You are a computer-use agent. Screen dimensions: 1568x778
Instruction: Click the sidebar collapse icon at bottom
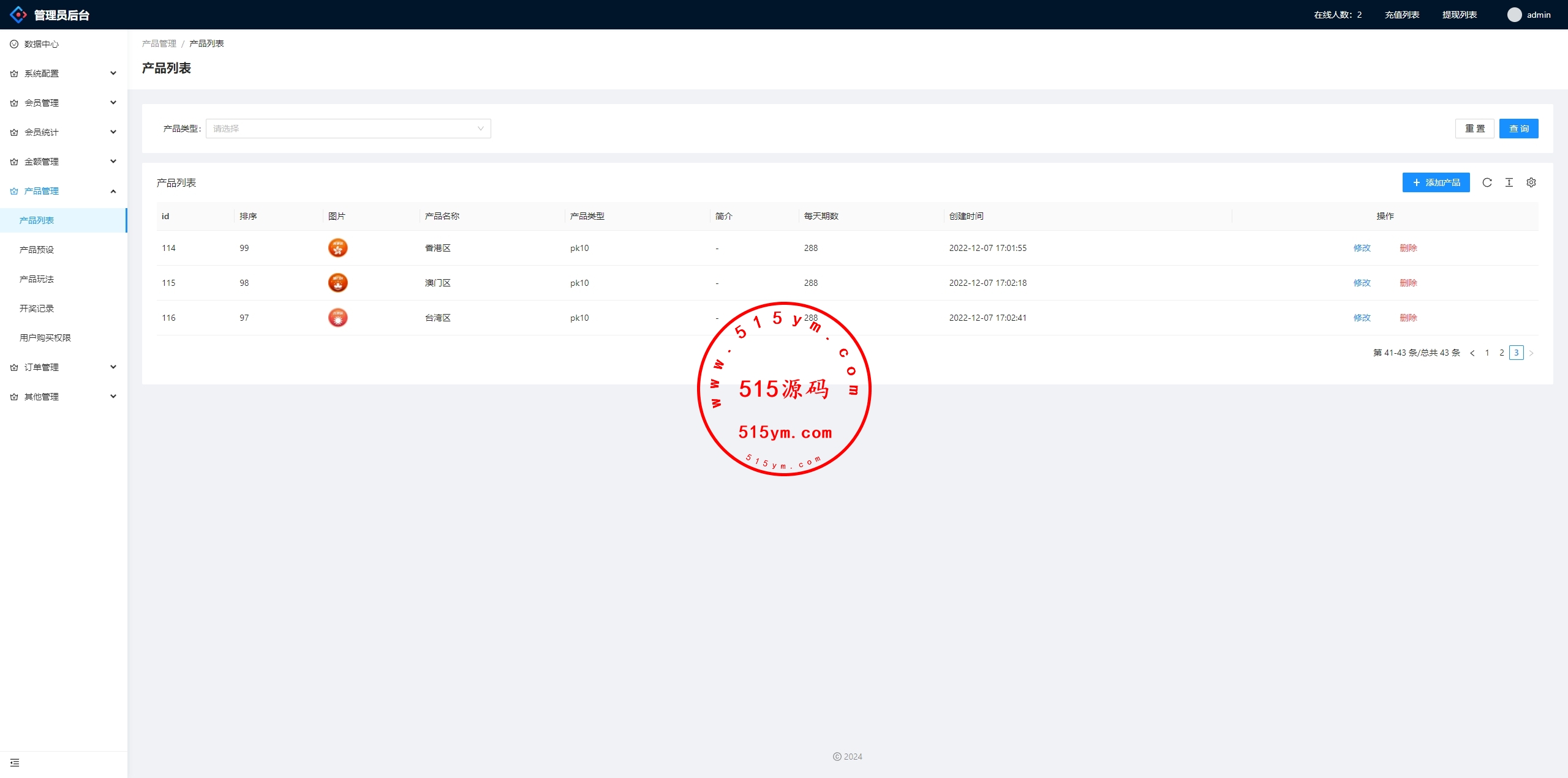coord(15,763)
